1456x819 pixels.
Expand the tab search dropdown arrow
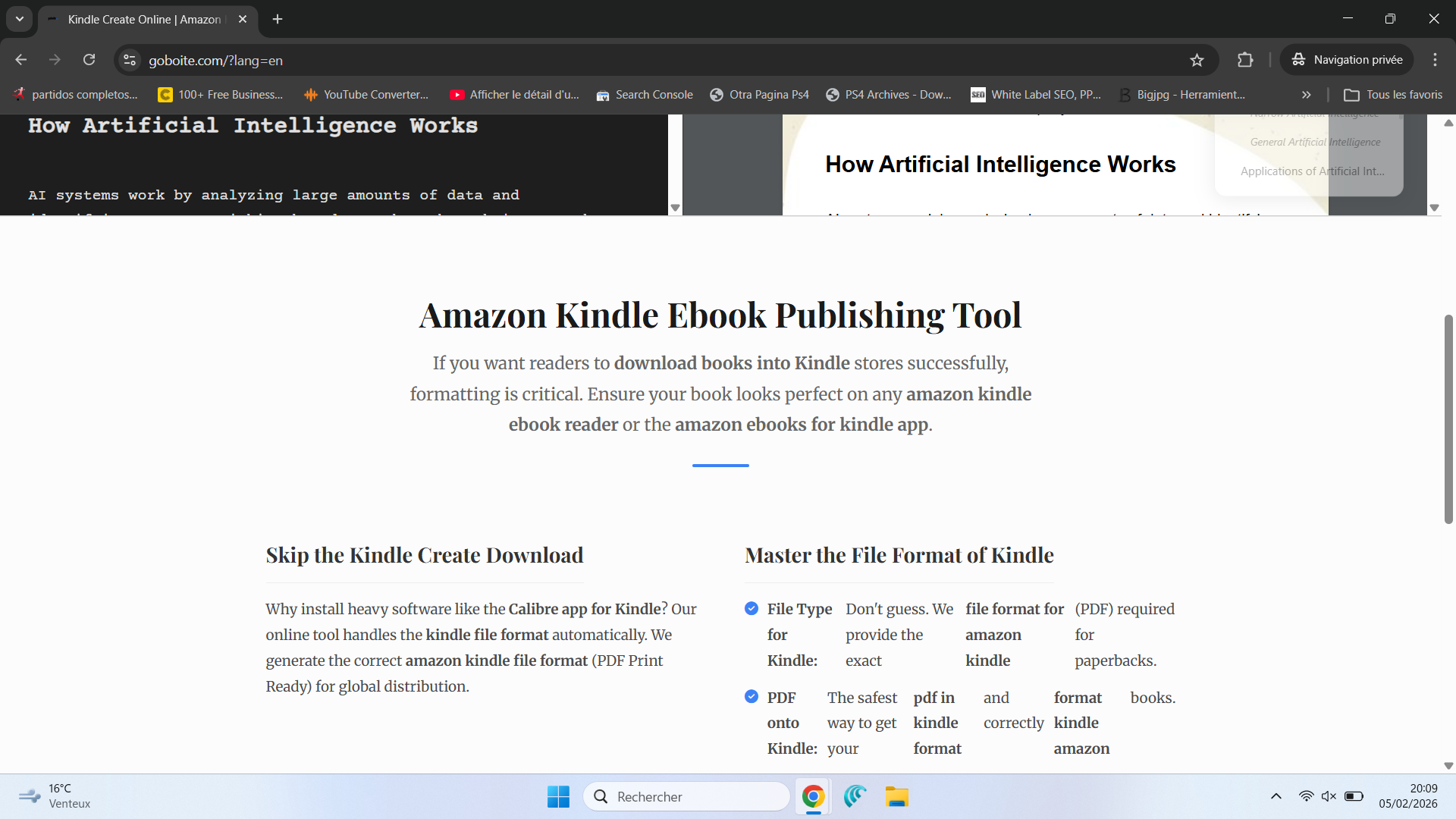[20, 19]
